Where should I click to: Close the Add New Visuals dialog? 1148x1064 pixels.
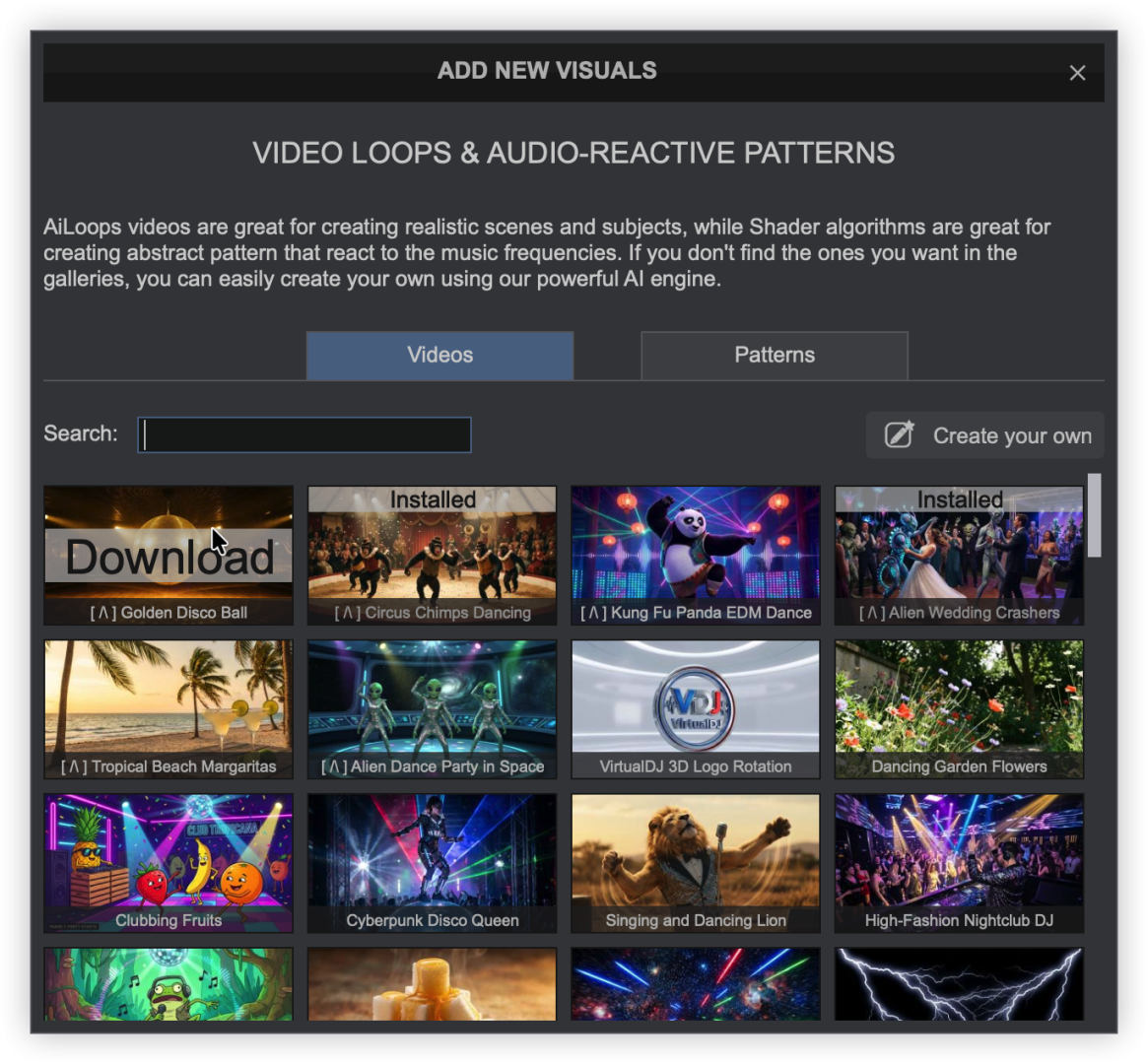tap(1077, 73)
